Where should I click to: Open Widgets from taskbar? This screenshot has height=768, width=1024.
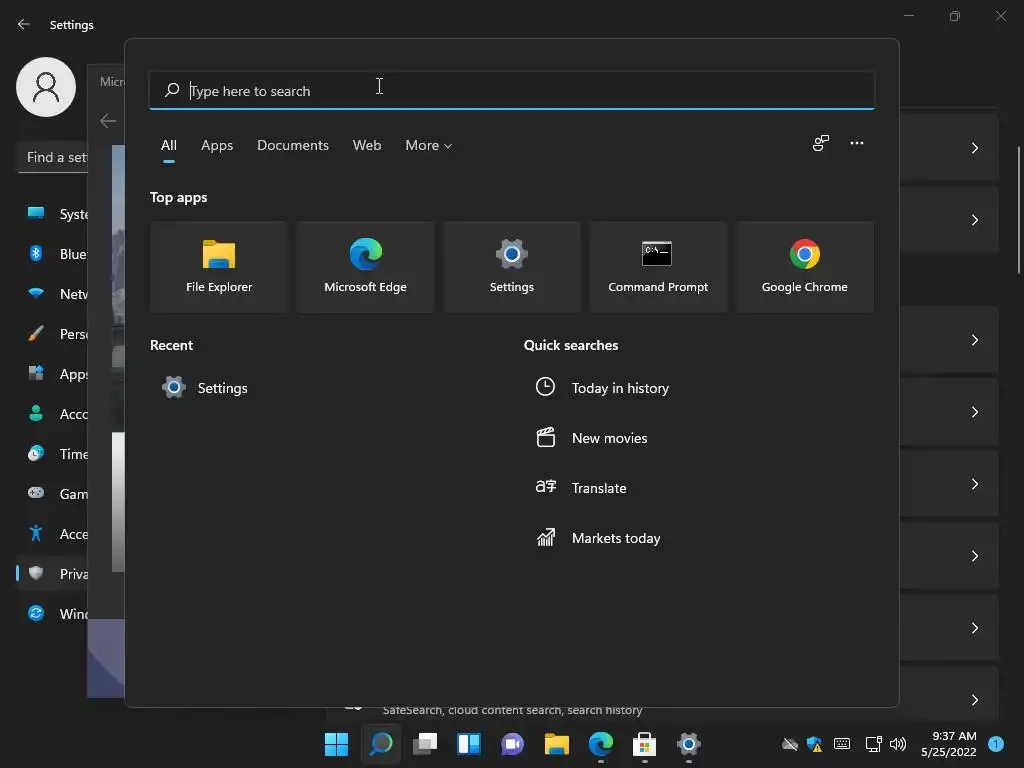tap(469, 744)
